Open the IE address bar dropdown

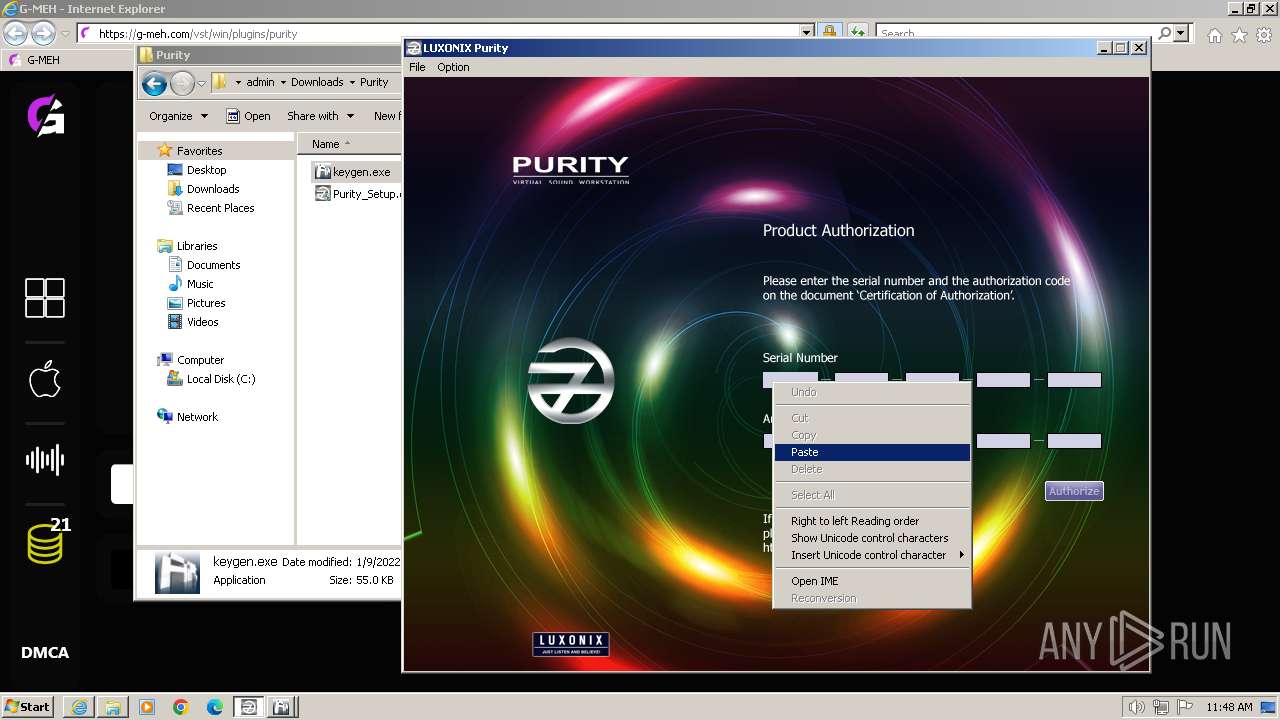(807, 33)
